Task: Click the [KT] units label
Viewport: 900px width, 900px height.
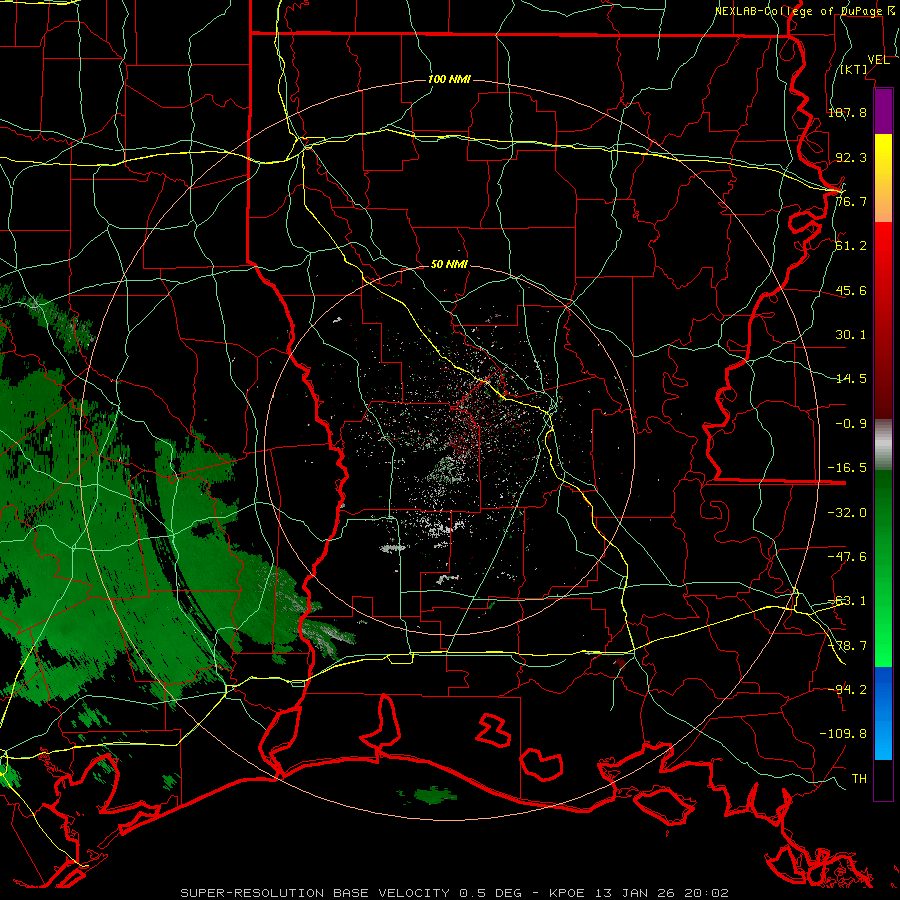Action: (854, 69)
